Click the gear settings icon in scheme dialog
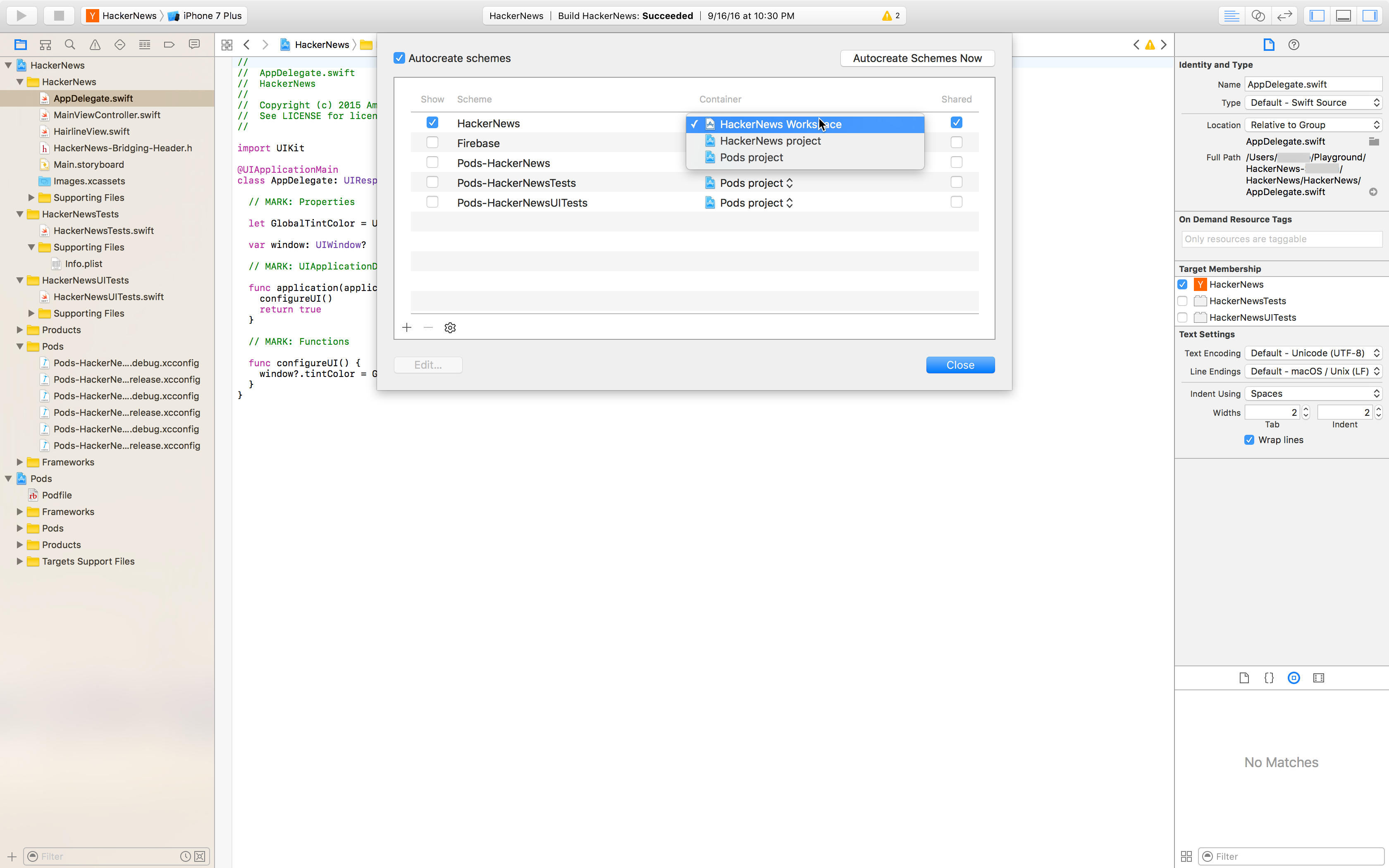The image size is (1389, 868). 450,327
